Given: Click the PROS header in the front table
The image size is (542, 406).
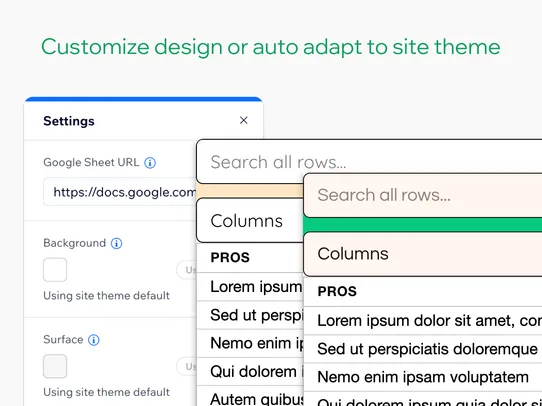Looking at the screenshot, I should (x=337, y=291).
